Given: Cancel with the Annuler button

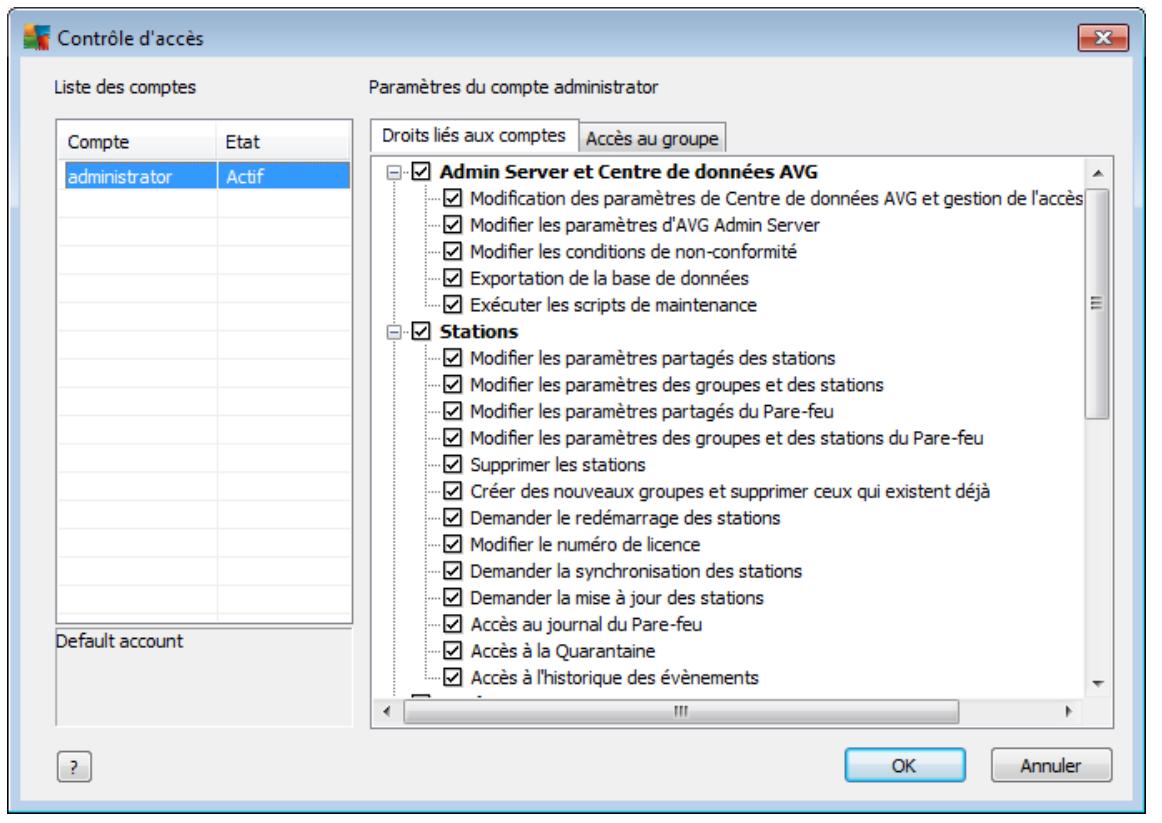Looking at the screenshot, I should click(x=1051, y=765).
